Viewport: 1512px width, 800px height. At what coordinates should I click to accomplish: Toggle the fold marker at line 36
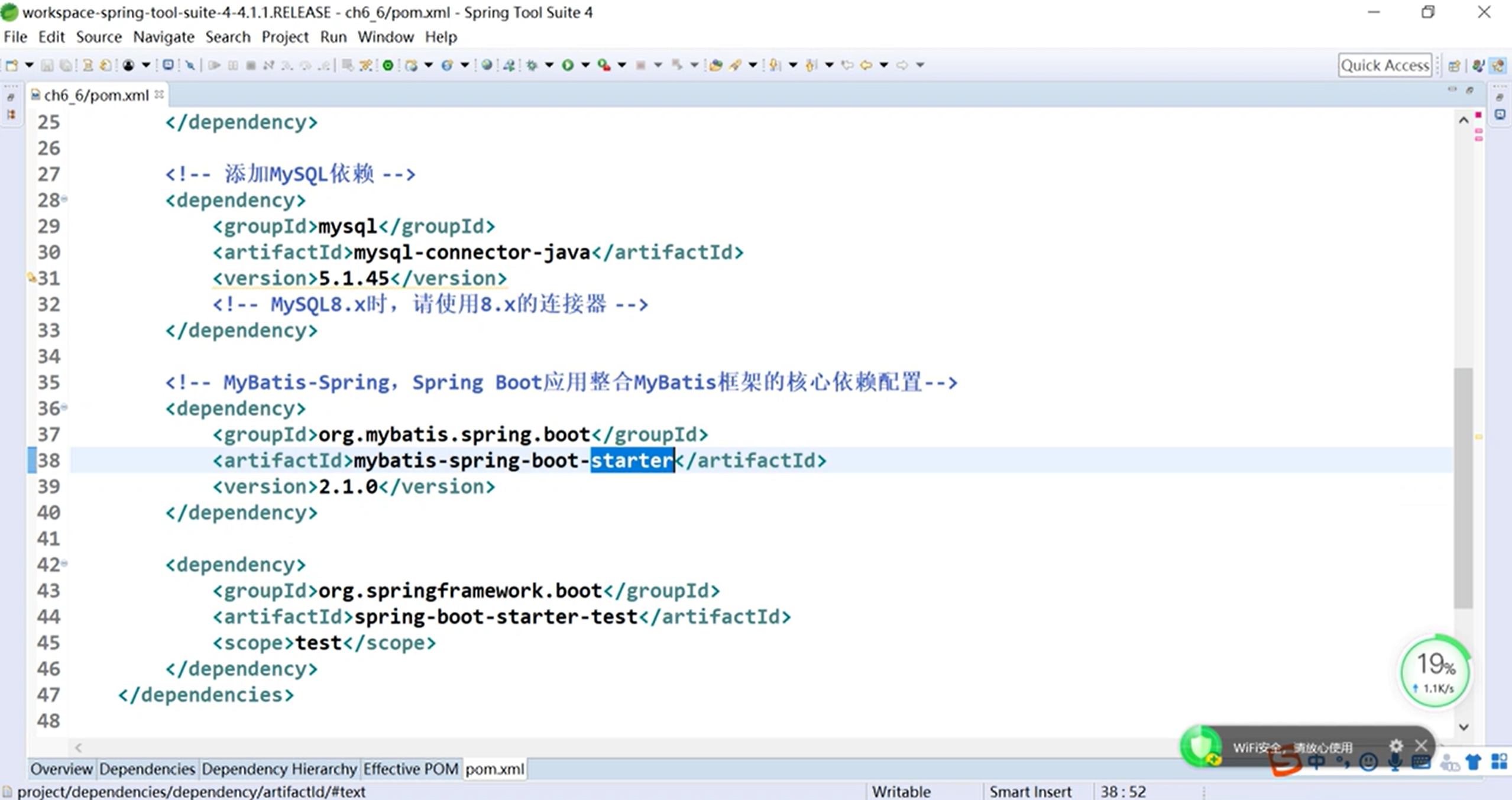tap(64, 407)
